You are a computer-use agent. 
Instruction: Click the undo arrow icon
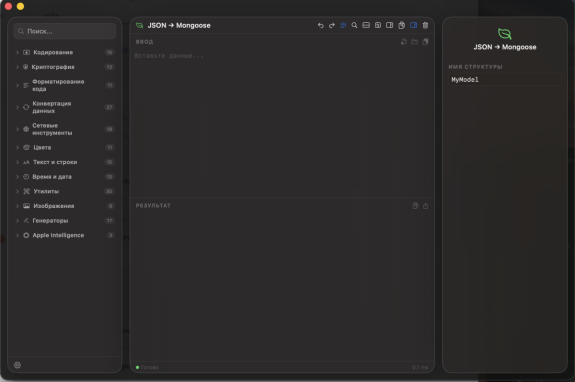321,25
